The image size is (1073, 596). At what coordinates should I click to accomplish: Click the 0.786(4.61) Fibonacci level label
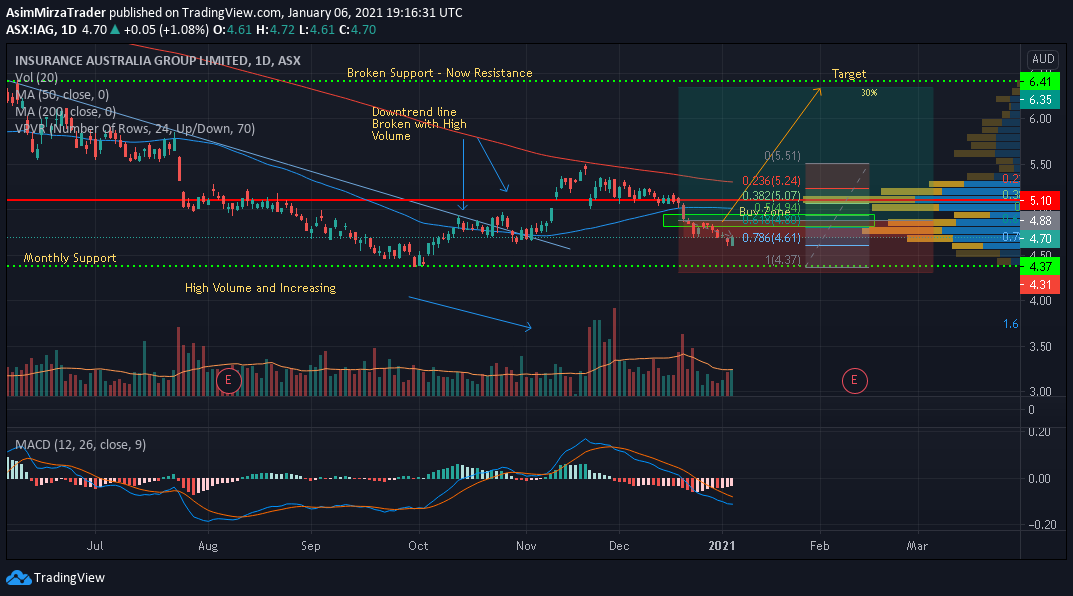(771, 237)
